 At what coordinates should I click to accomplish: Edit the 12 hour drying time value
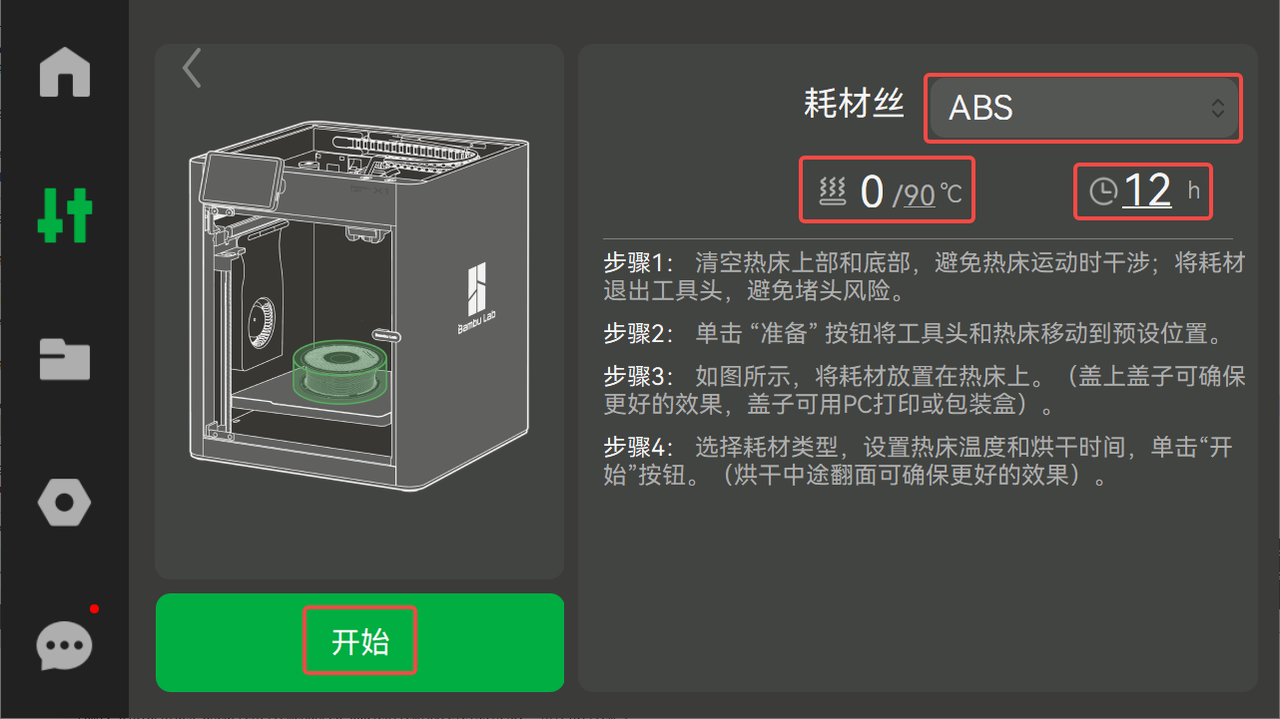(x=1147, y=190)
